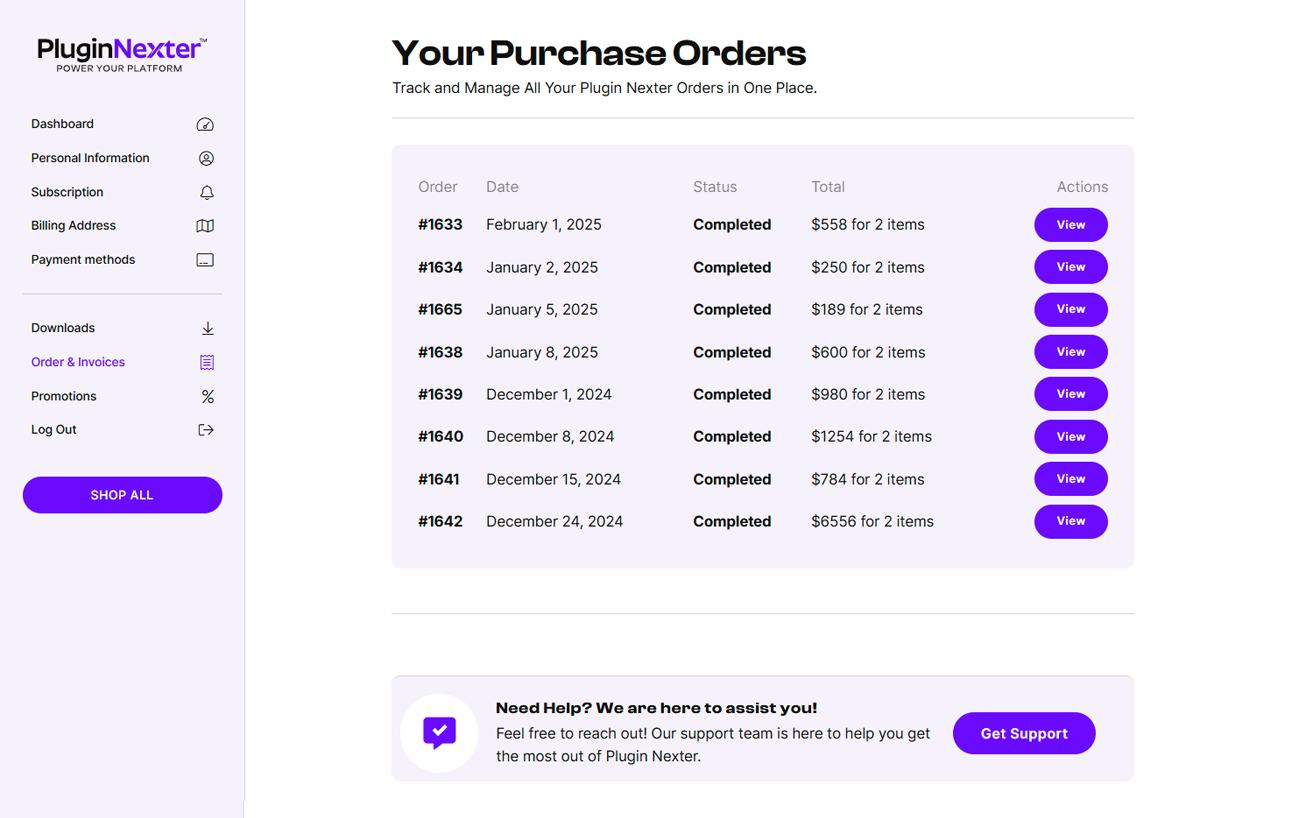
Task: Click the Dashboard speedometer icon
Action: (205, 124)
